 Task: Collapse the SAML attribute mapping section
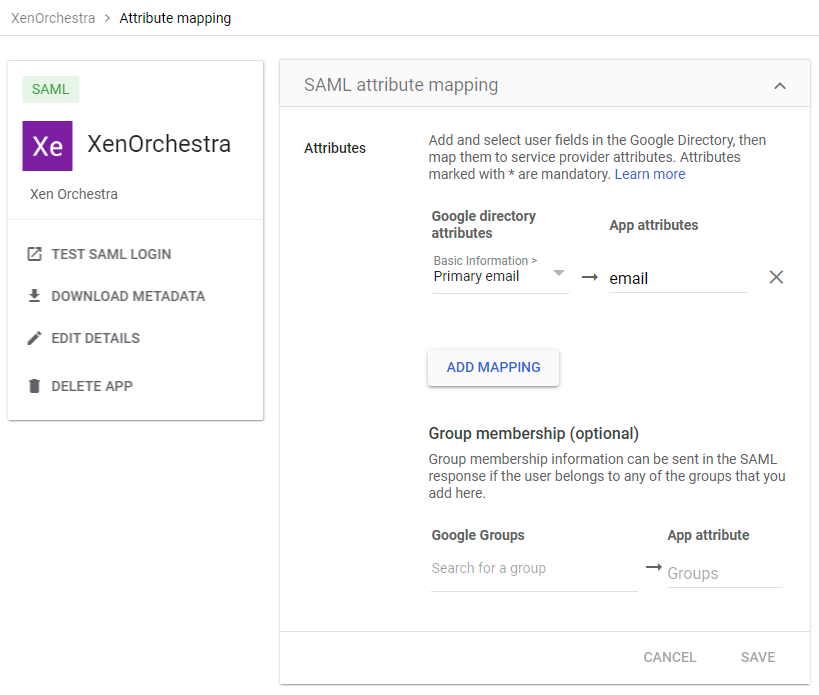(780, 86)
